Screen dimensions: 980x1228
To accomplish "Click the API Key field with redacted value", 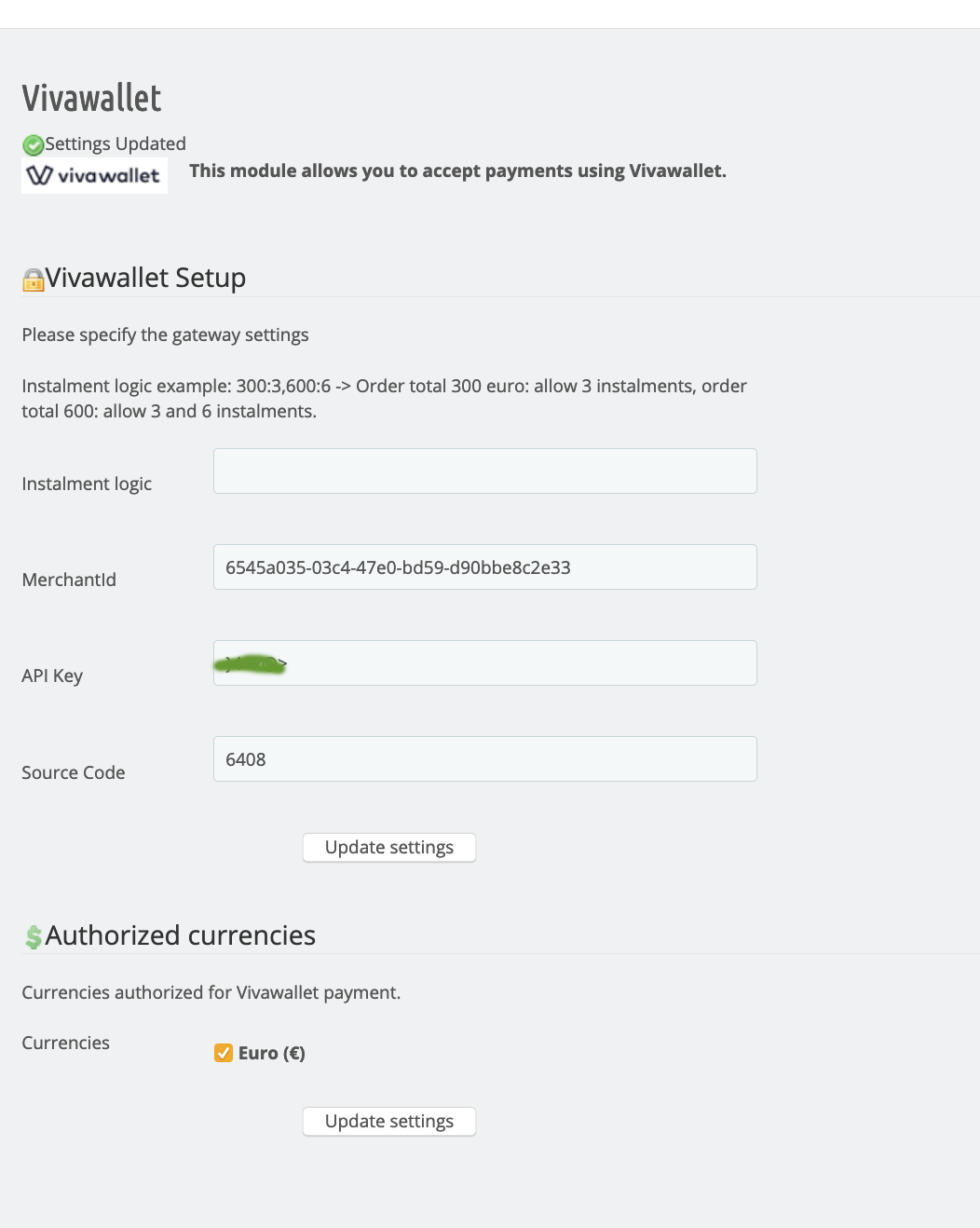I will point(484,662).
